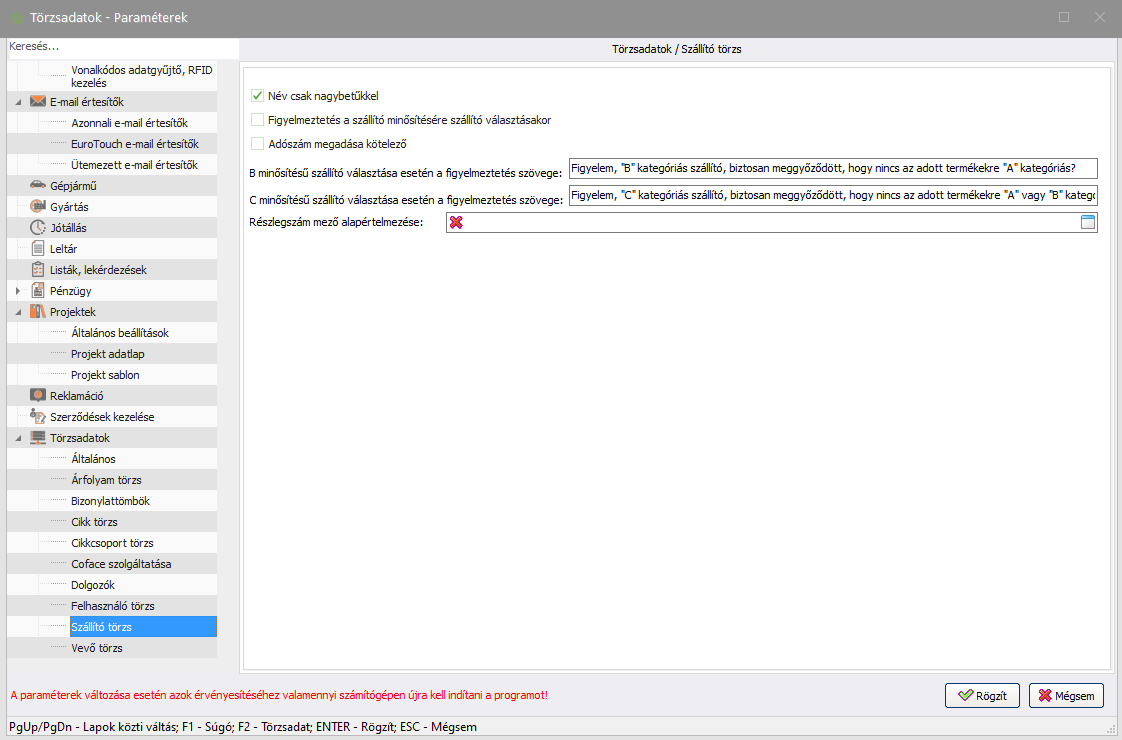
Task: Click the Gépjármű car icon
Action: click(38, 185)
